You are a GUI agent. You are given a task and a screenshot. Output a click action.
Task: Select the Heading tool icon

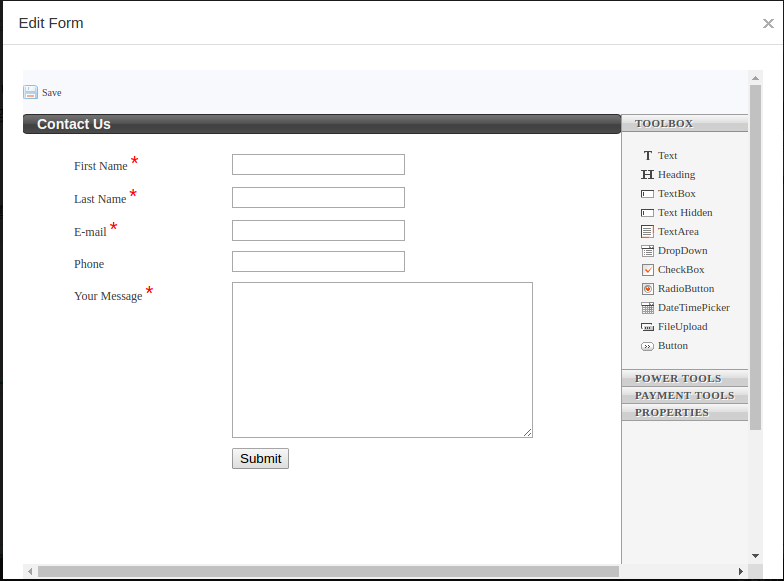[x=647, y=175]
